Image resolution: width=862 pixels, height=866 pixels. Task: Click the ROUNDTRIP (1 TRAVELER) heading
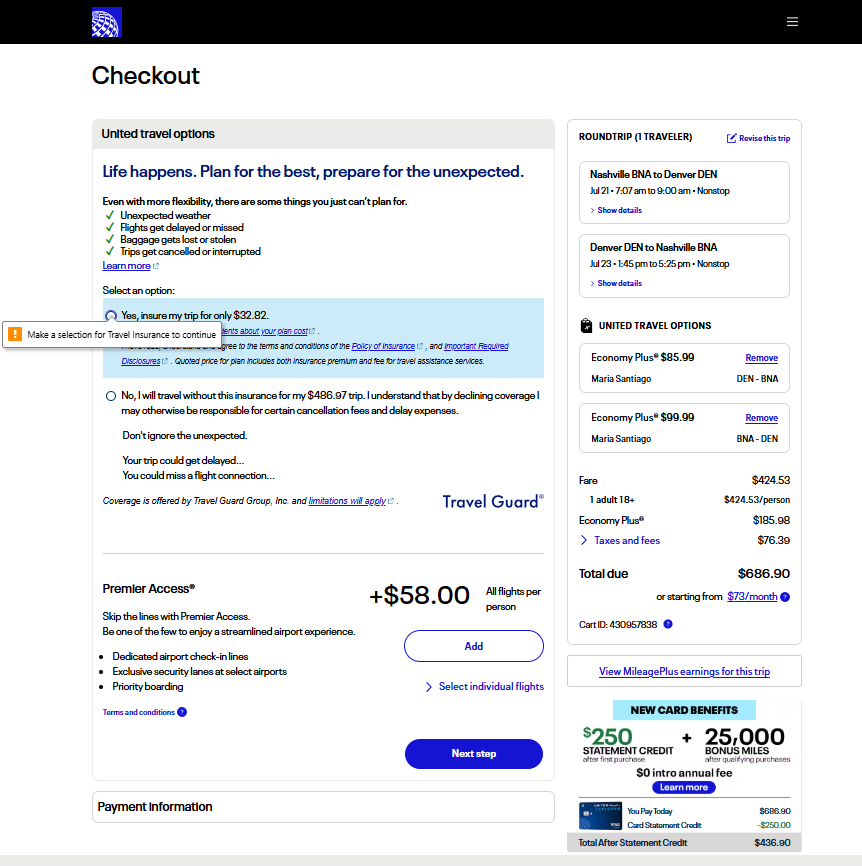[636, 137]
